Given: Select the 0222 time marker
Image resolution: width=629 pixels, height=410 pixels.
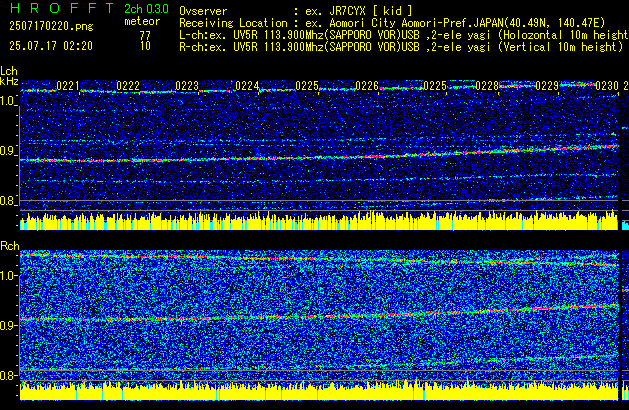Looking at the screenshot, I should tap(128, 86).
